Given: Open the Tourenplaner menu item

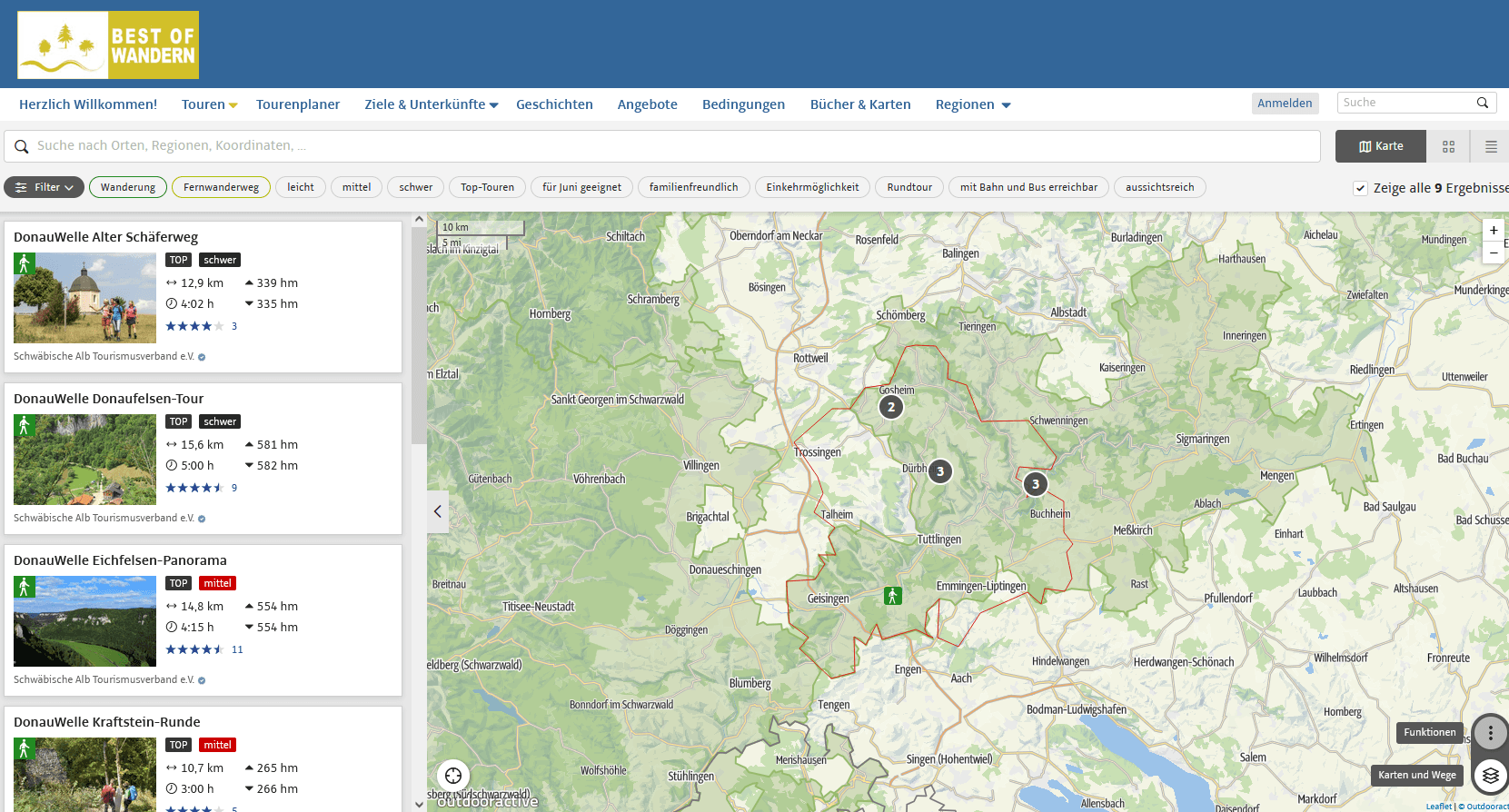Looking at the screenshot, I should 298,104.
